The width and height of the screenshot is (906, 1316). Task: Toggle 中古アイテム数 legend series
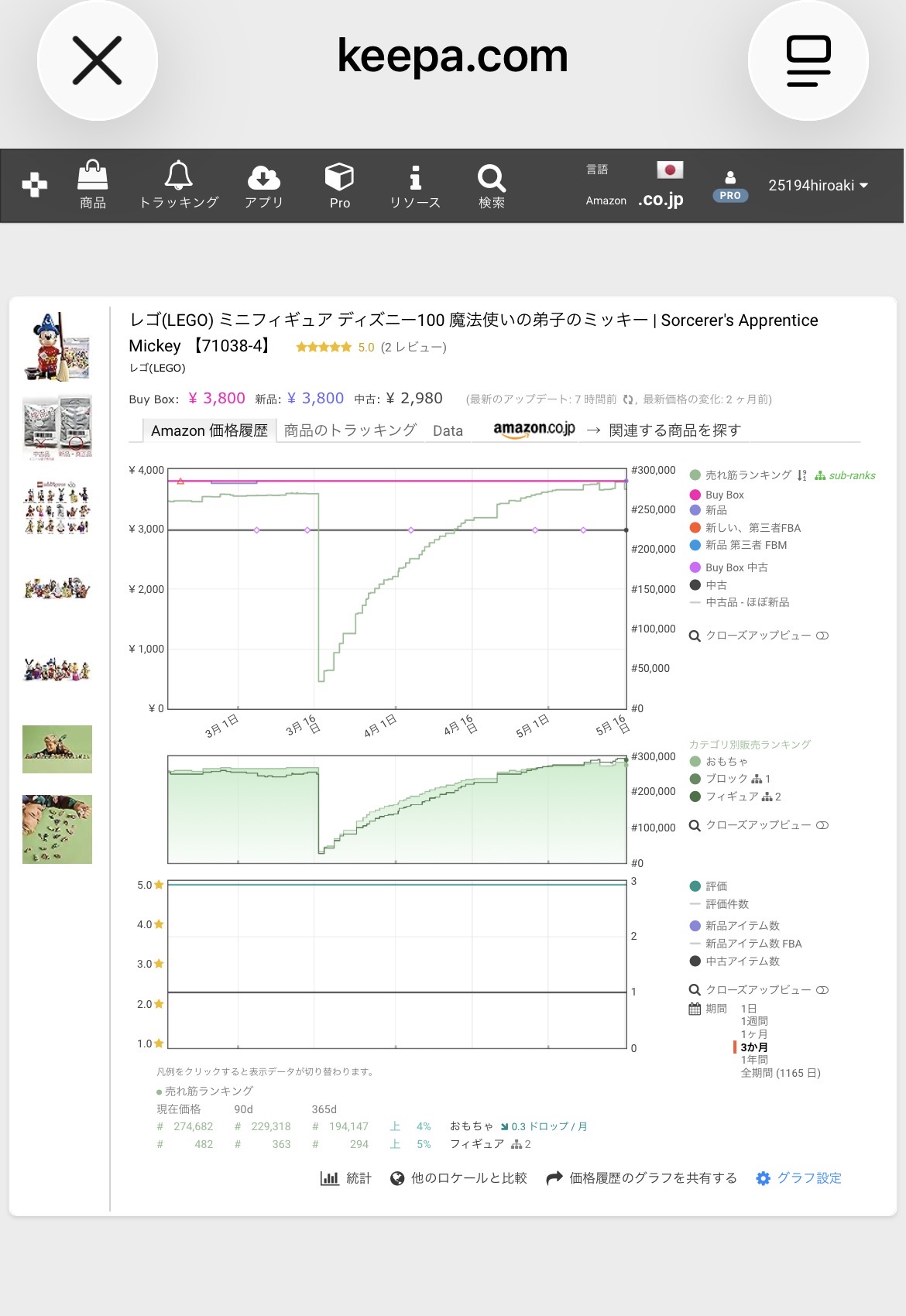coord(734,961)
